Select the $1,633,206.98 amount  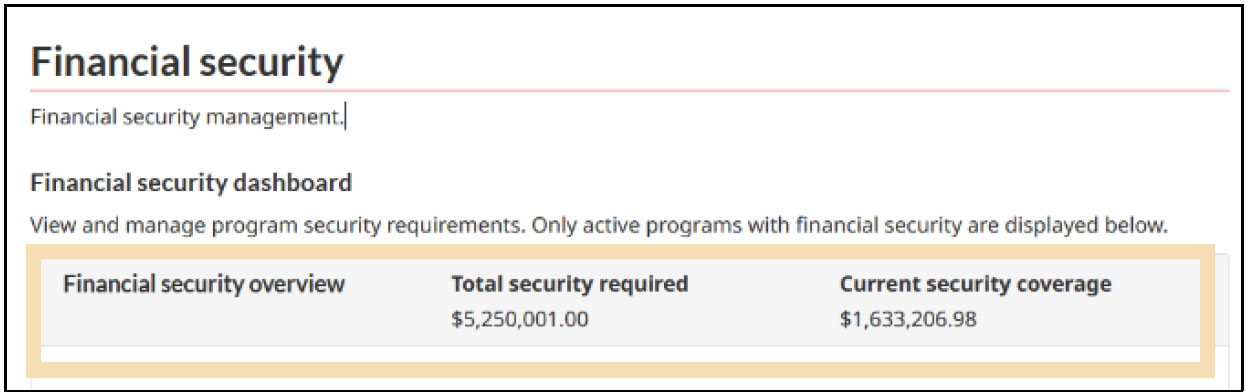click(909, 320)
